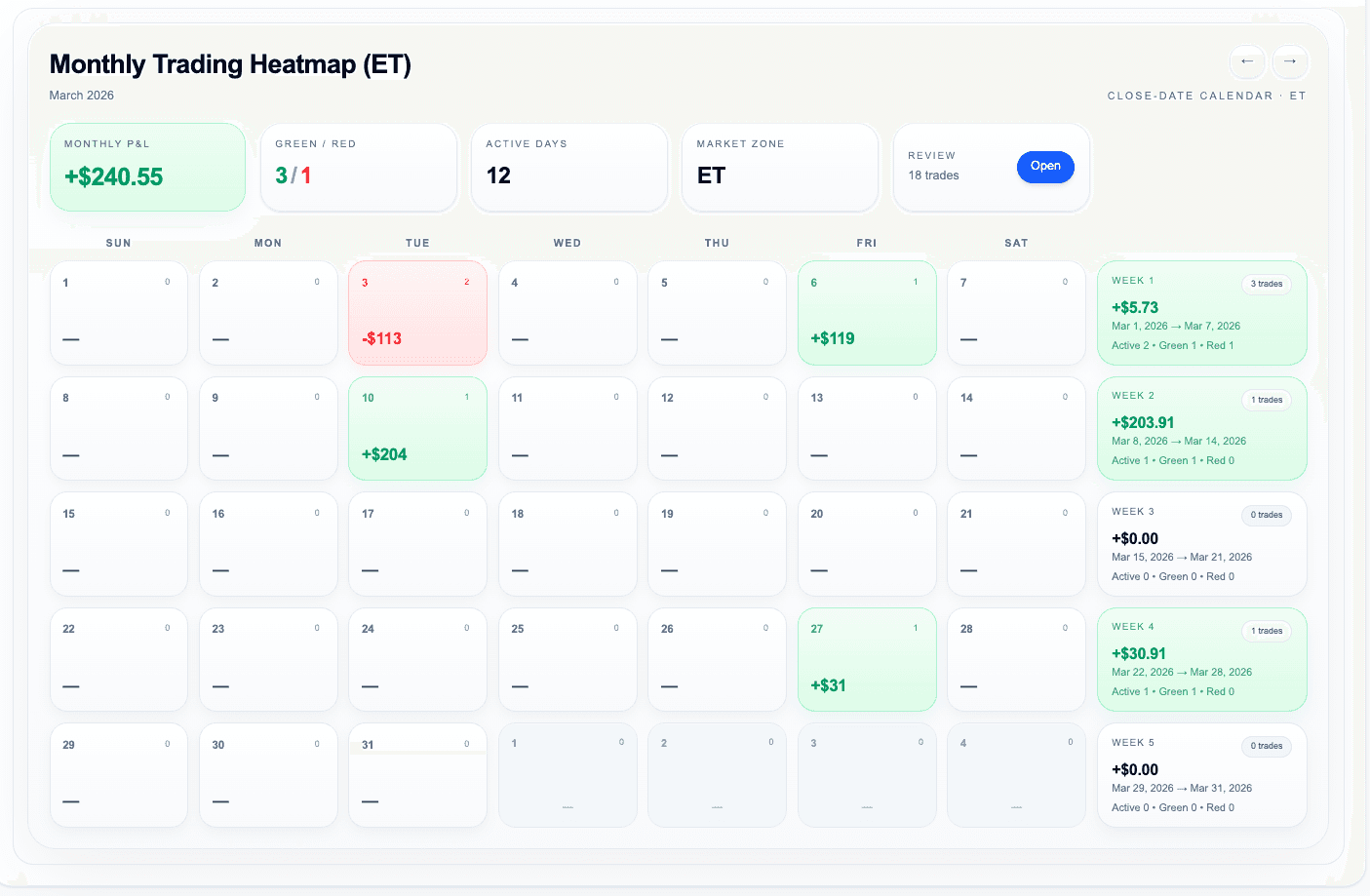Viewport: 1370px width, 896px height.
Task: Open March 27 cell showing +$31
Action: point(867,659)
